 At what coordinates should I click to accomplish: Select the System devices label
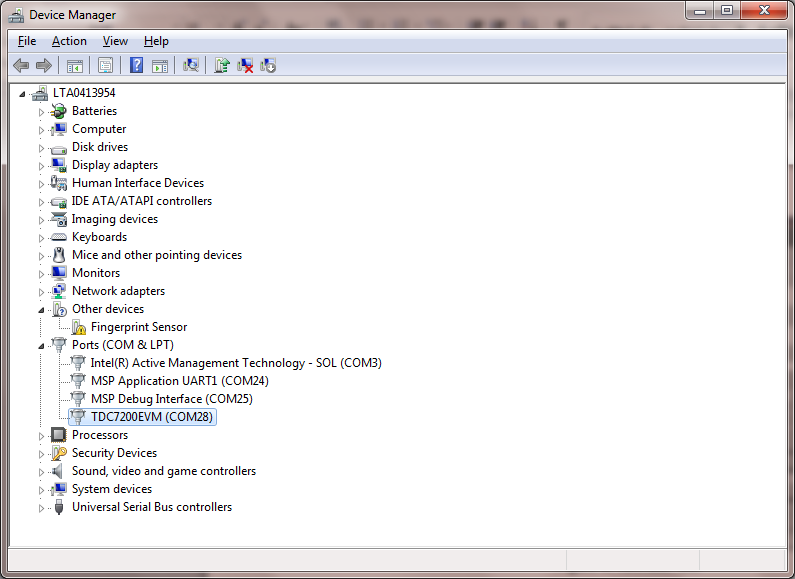[x=112, y=489]
